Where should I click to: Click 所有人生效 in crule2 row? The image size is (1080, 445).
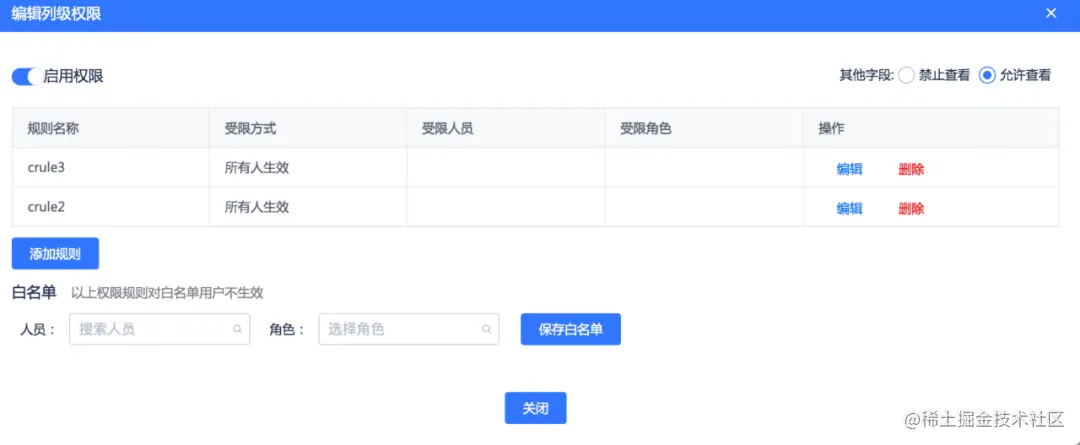click(x=256, y=207)
